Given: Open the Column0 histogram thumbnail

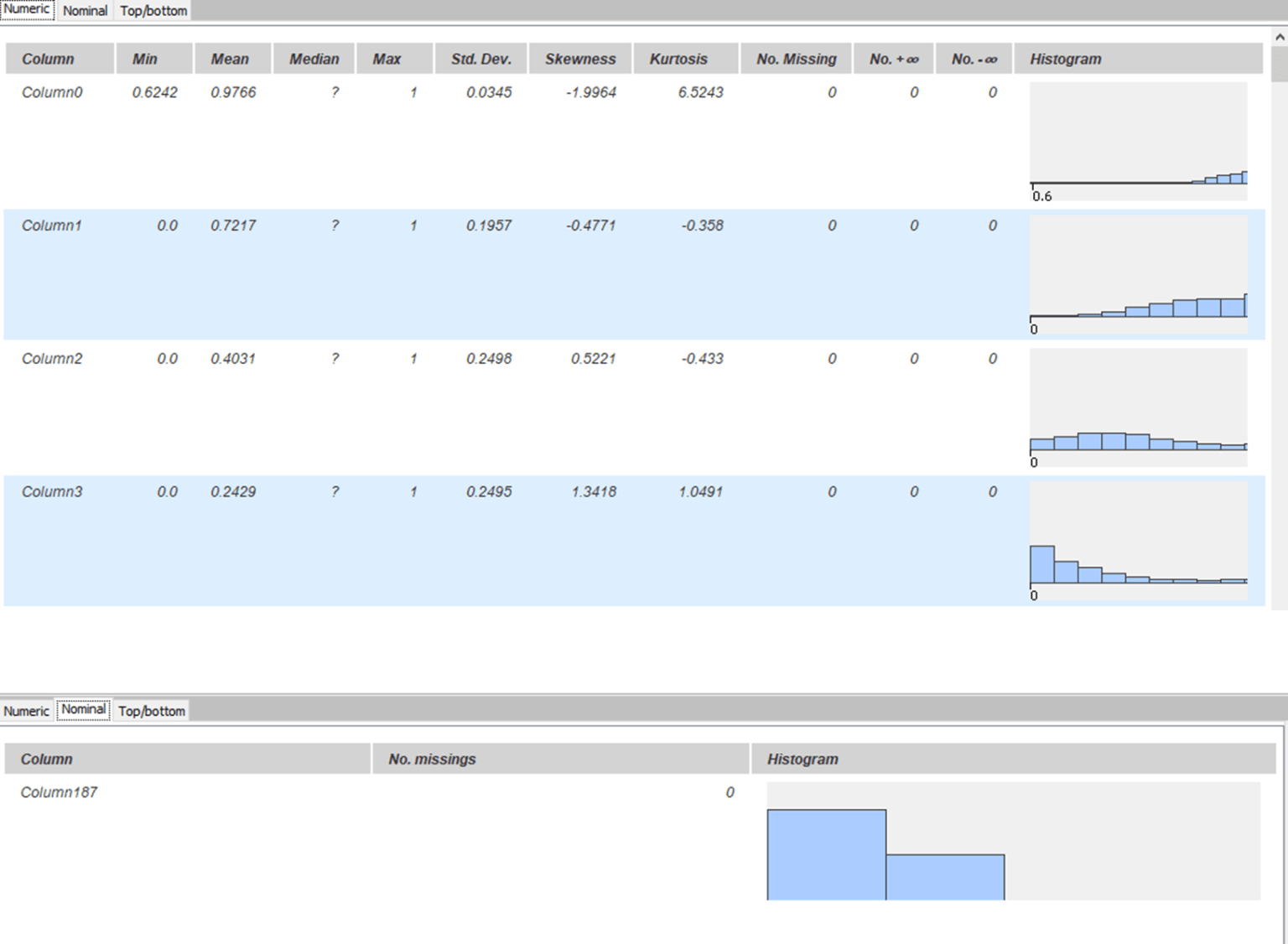Looking at the screenshot, I should click(x=1139, y=142).
